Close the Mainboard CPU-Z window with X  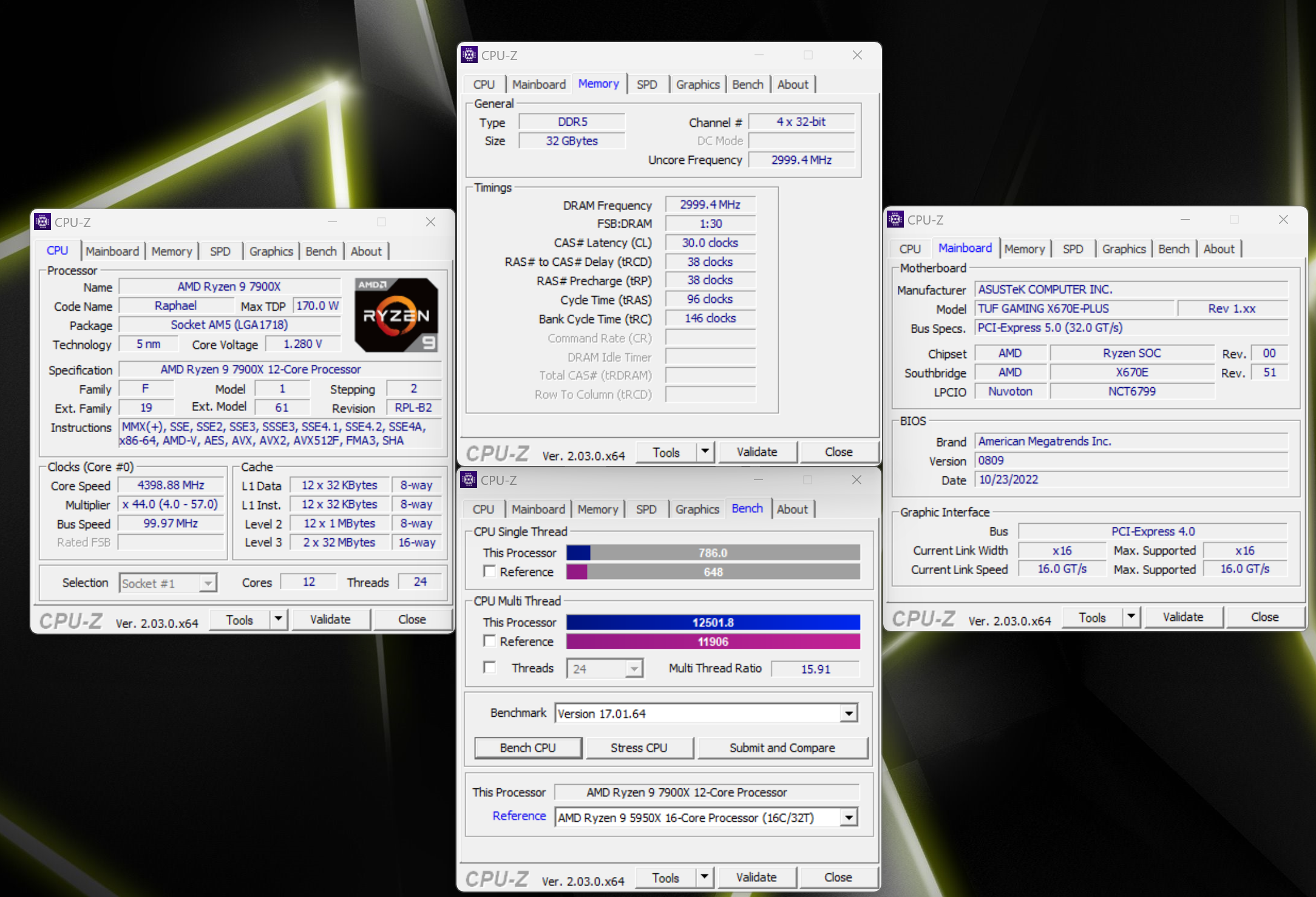[1283, 220]
